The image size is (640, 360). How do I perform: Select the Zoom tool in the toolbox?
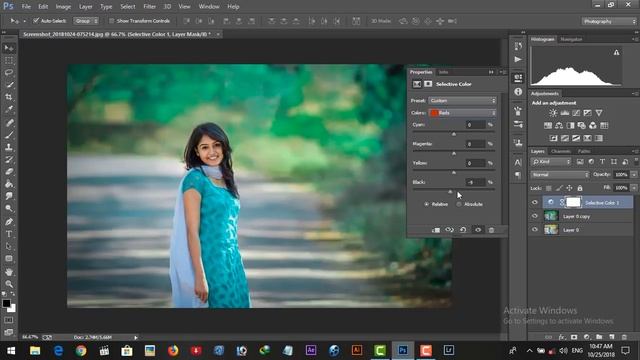coord(9,284)
